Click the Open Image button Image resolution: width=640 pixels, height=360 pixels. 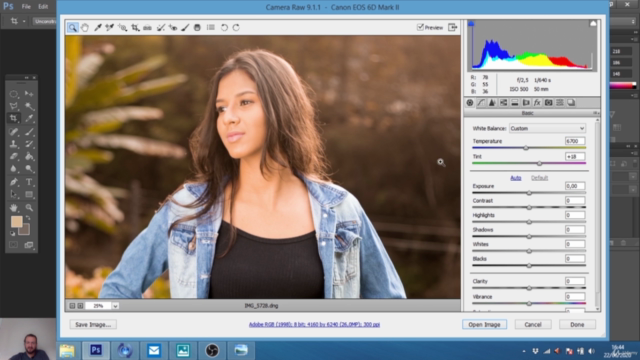point(484,324)
